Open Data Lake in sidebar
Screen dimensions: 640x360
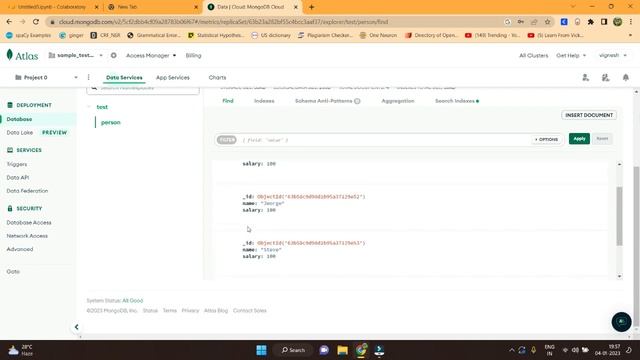pyautogui.click(x=20, y=133)
